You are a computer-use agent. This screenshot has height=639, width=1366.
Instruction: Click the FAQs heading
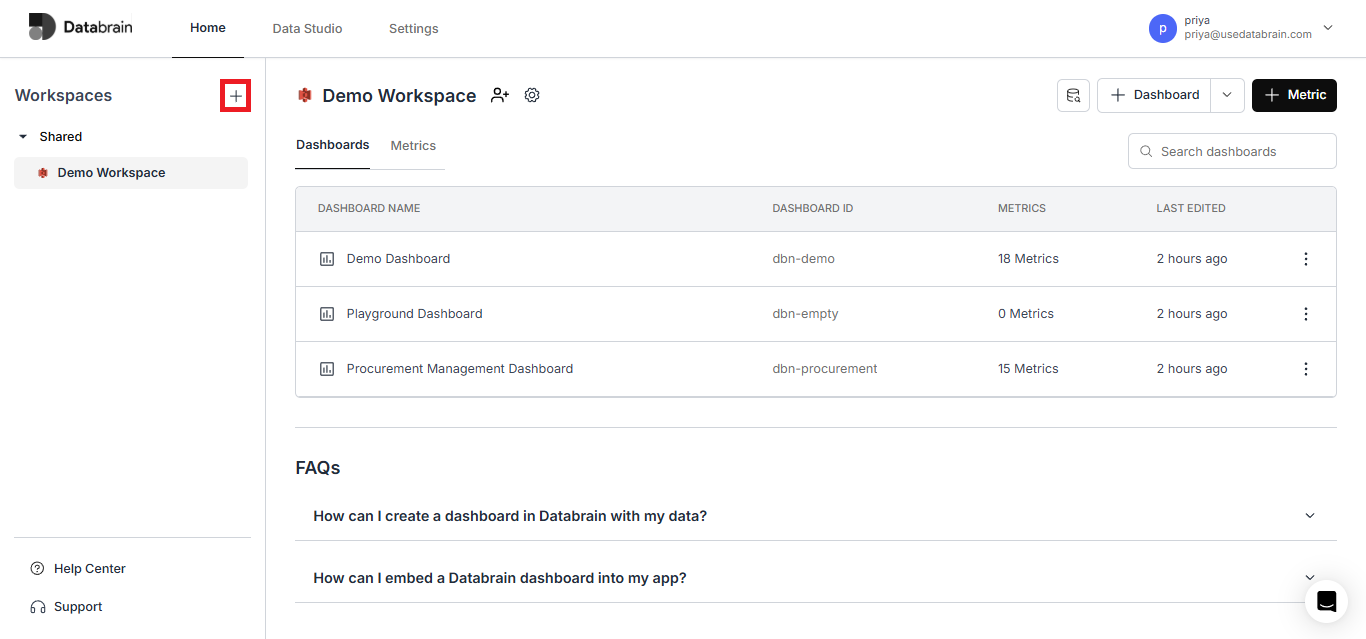[318, 468]
